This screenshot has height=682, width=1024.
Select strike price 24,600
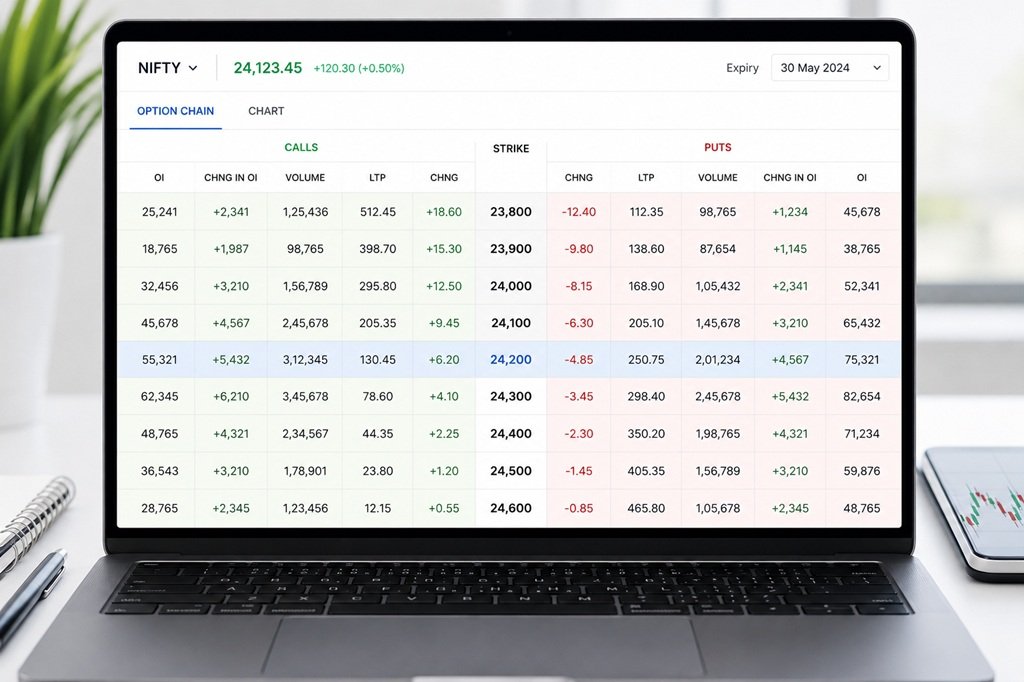511,508
